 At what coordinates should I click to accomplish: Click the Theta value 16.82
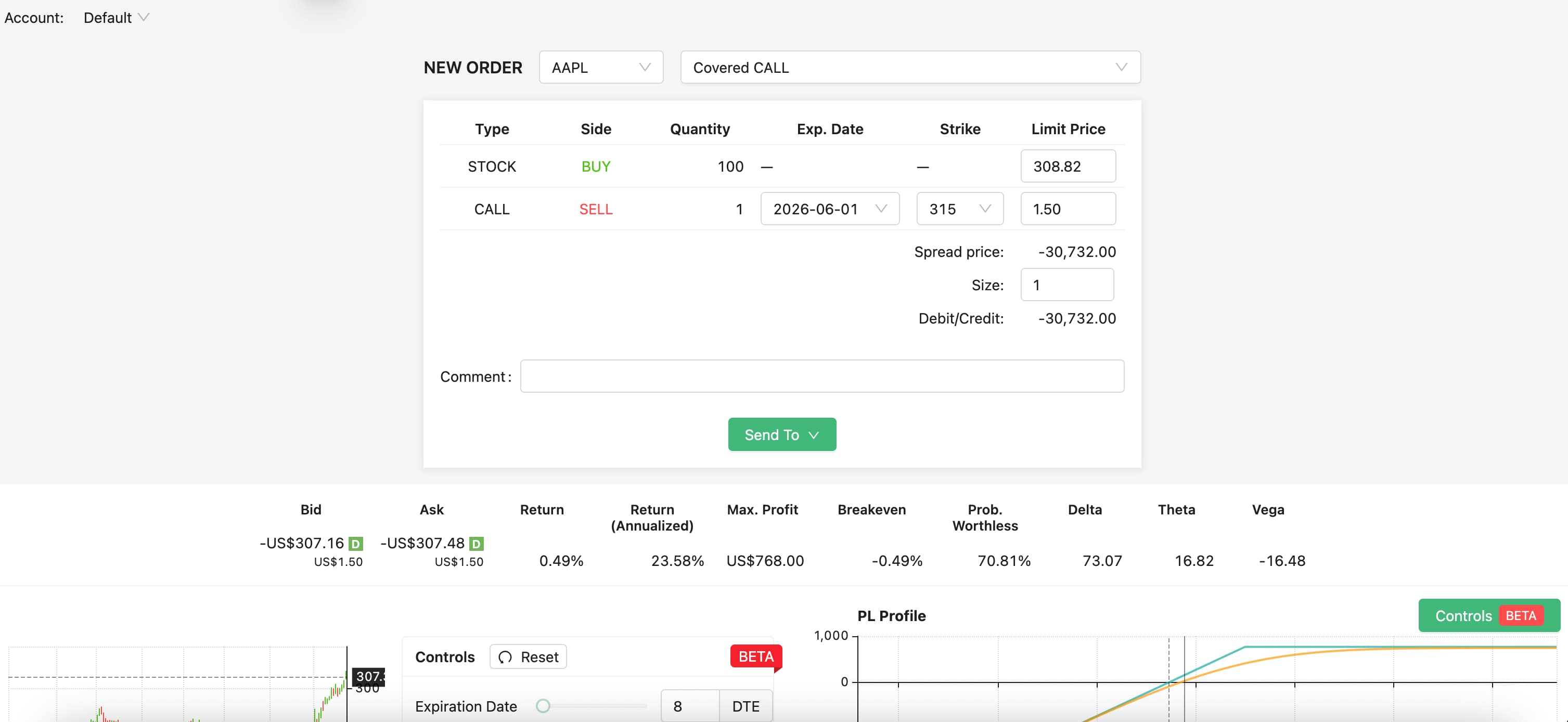tap(1193, 561)
